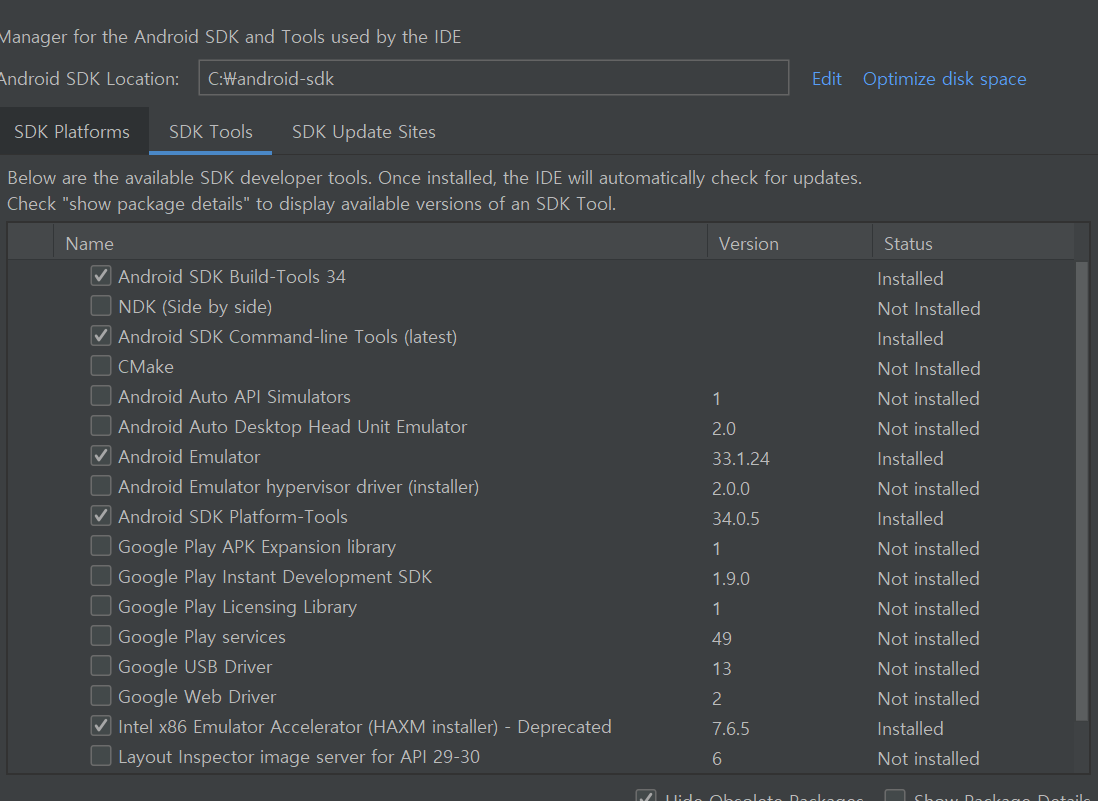
Task: Sort by the Version column header
Action: click(x=790, y=243)
